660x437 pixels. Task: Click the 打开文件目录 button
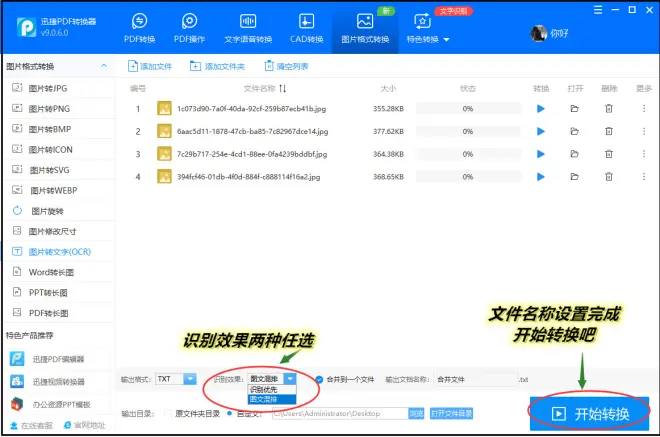tap(450, 413)
